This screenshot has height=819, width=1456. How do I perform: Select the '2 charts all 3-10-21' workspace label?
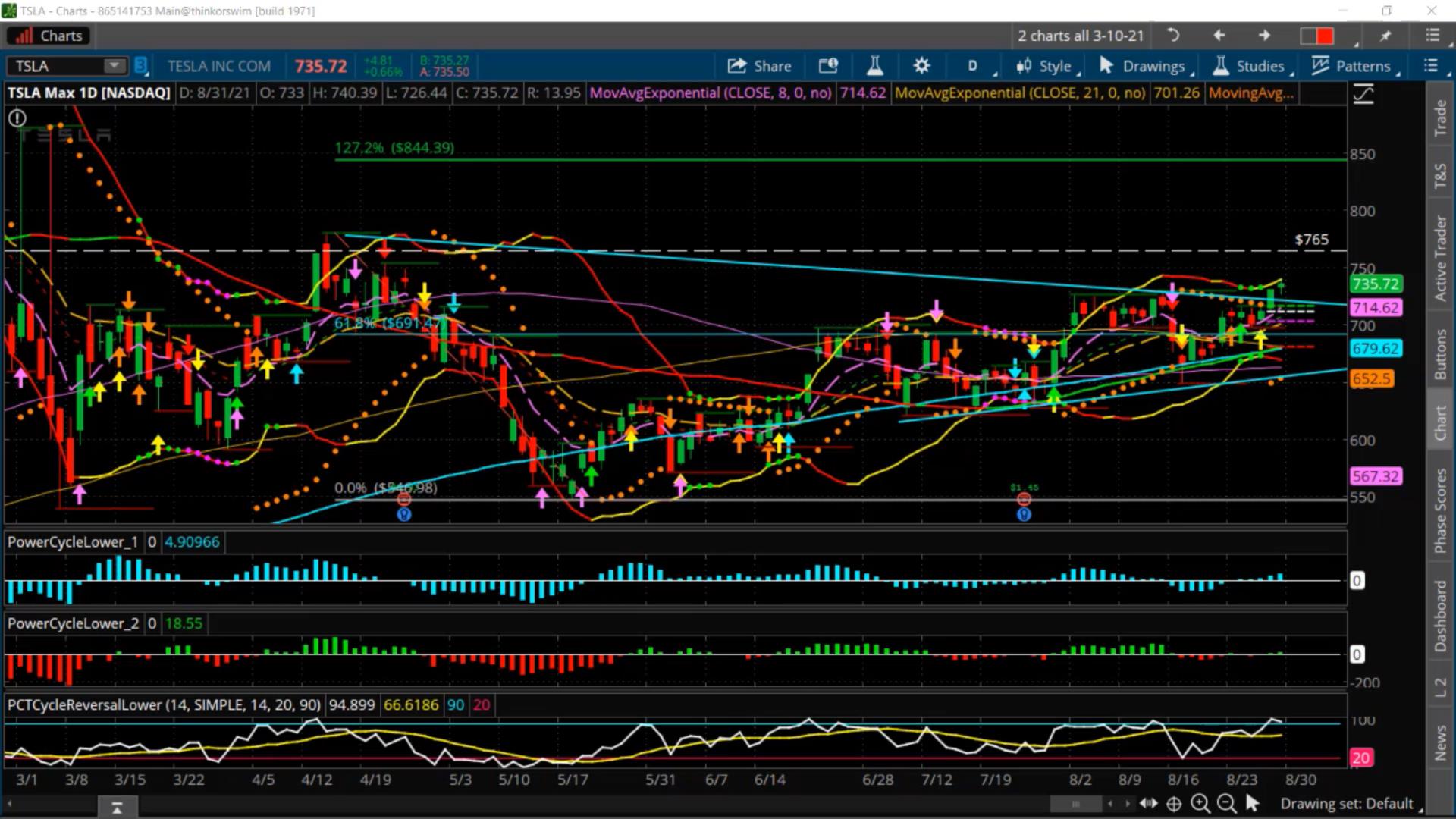1081,36
